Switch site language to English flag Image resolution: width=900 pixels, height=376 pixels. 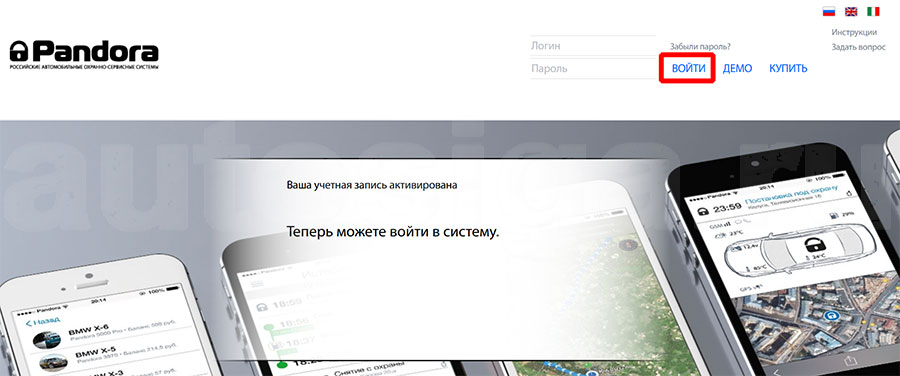(x=851, y=11)
